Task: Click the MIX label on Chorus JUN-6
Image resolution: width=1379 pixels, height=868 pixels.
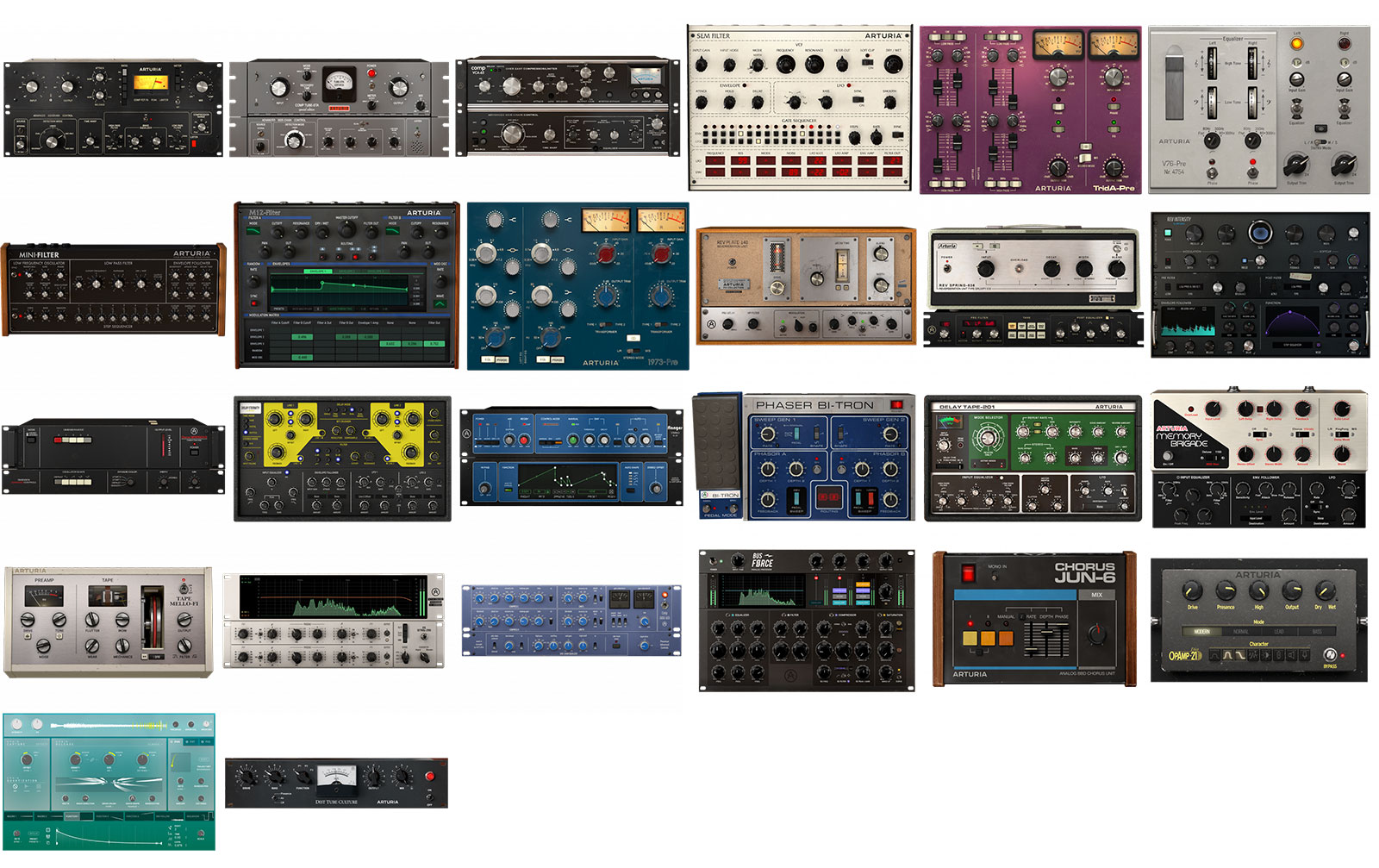Action: point(1096,595)
